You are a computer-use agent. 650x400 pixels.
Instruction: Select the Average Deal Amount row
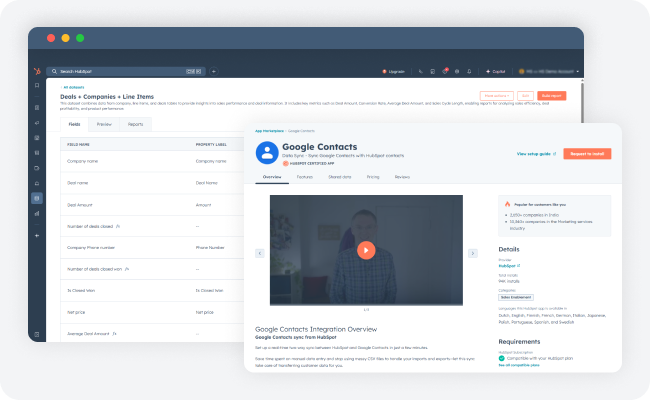pyautogui.click(x=152, y=333)
